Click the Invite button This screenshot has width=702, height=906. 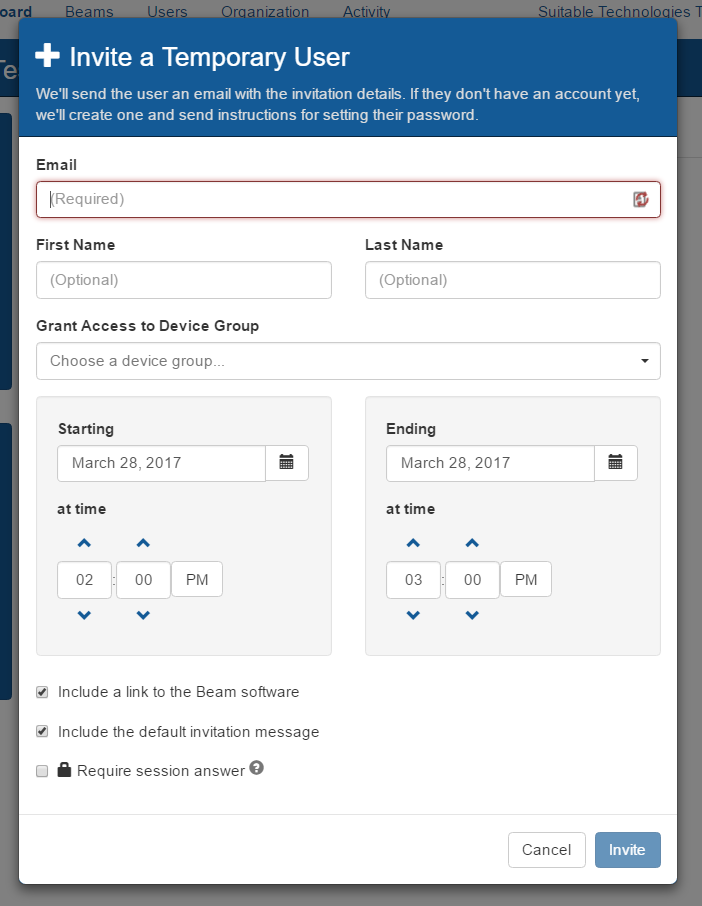click(x=627, y=850)
